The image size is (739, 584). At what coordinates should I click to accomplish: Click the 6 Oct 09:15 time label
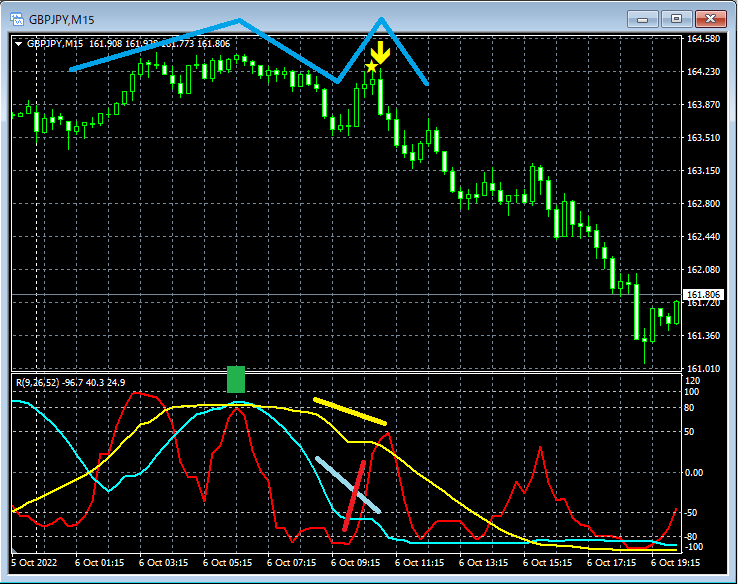(x=355, y=563)
